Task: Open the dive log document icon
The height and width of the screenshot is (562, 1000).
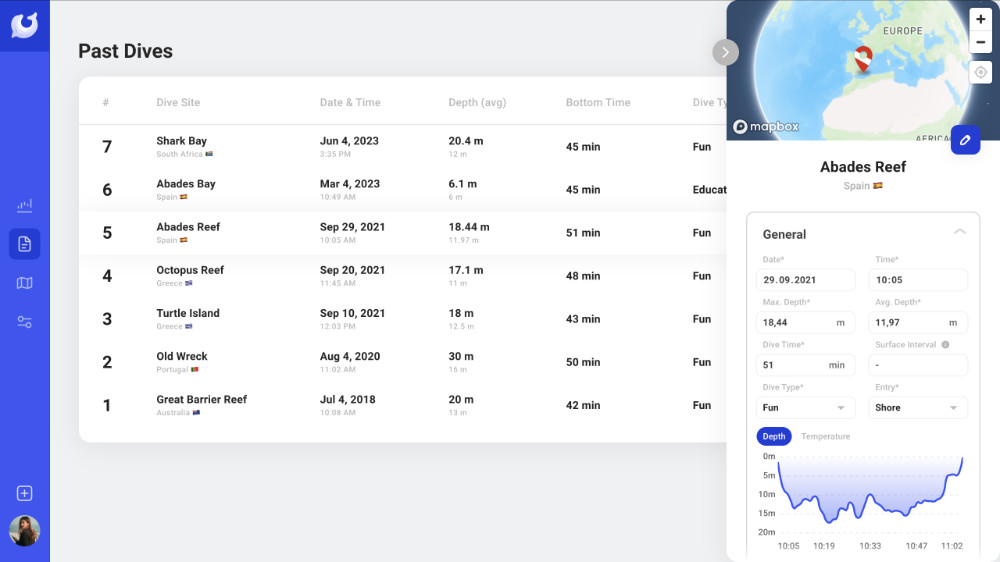Action: [25, 244]
